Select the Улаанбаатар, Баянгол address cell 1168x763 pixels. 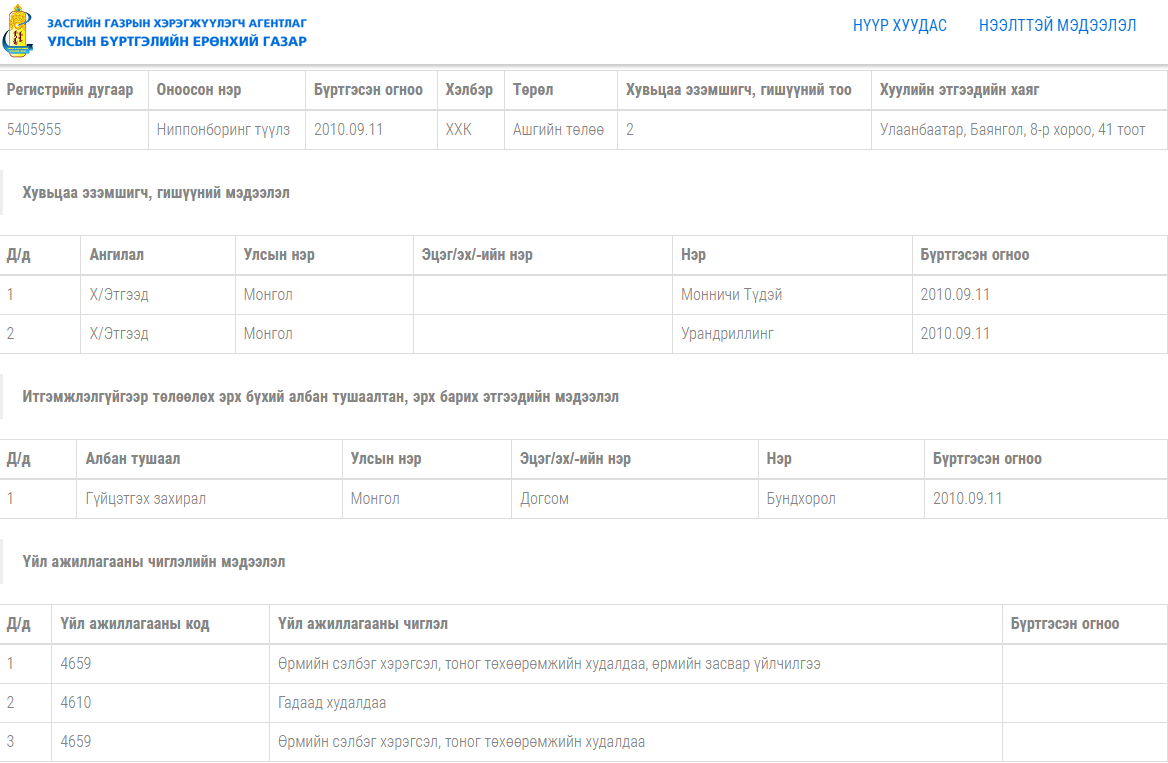[x=1012, y=130]
